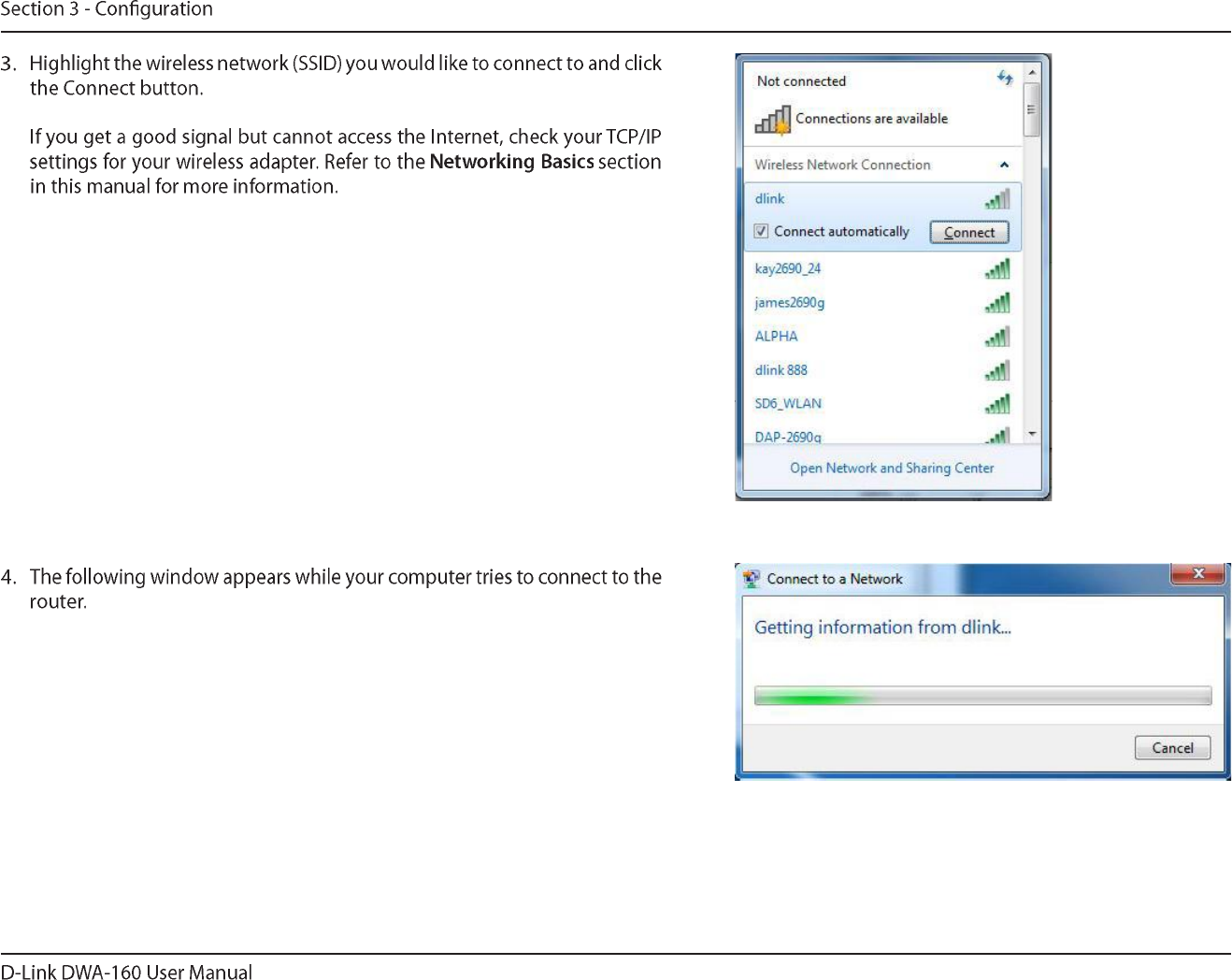Viewport: 1232px width, 980px height.
Task: Select the dlink wireless network
Action: tap(882, 199)
